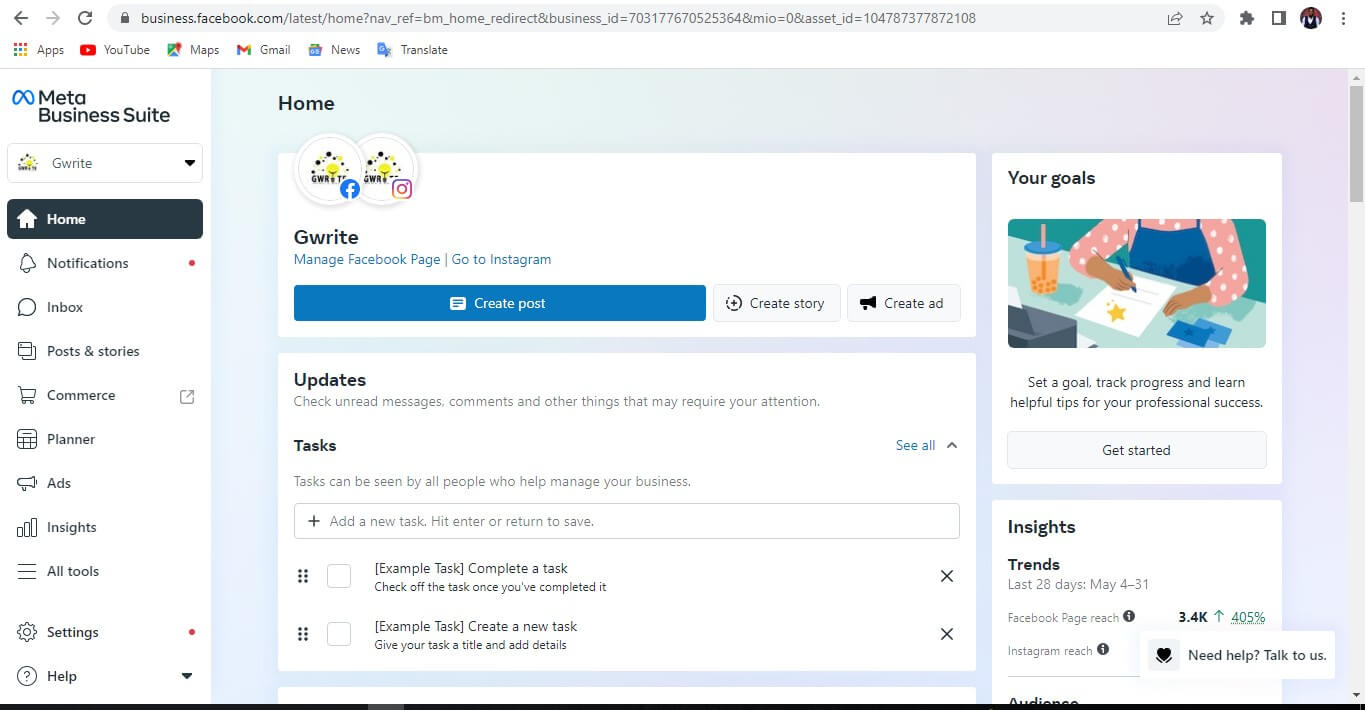Open the Ads section

coord(58,483)
